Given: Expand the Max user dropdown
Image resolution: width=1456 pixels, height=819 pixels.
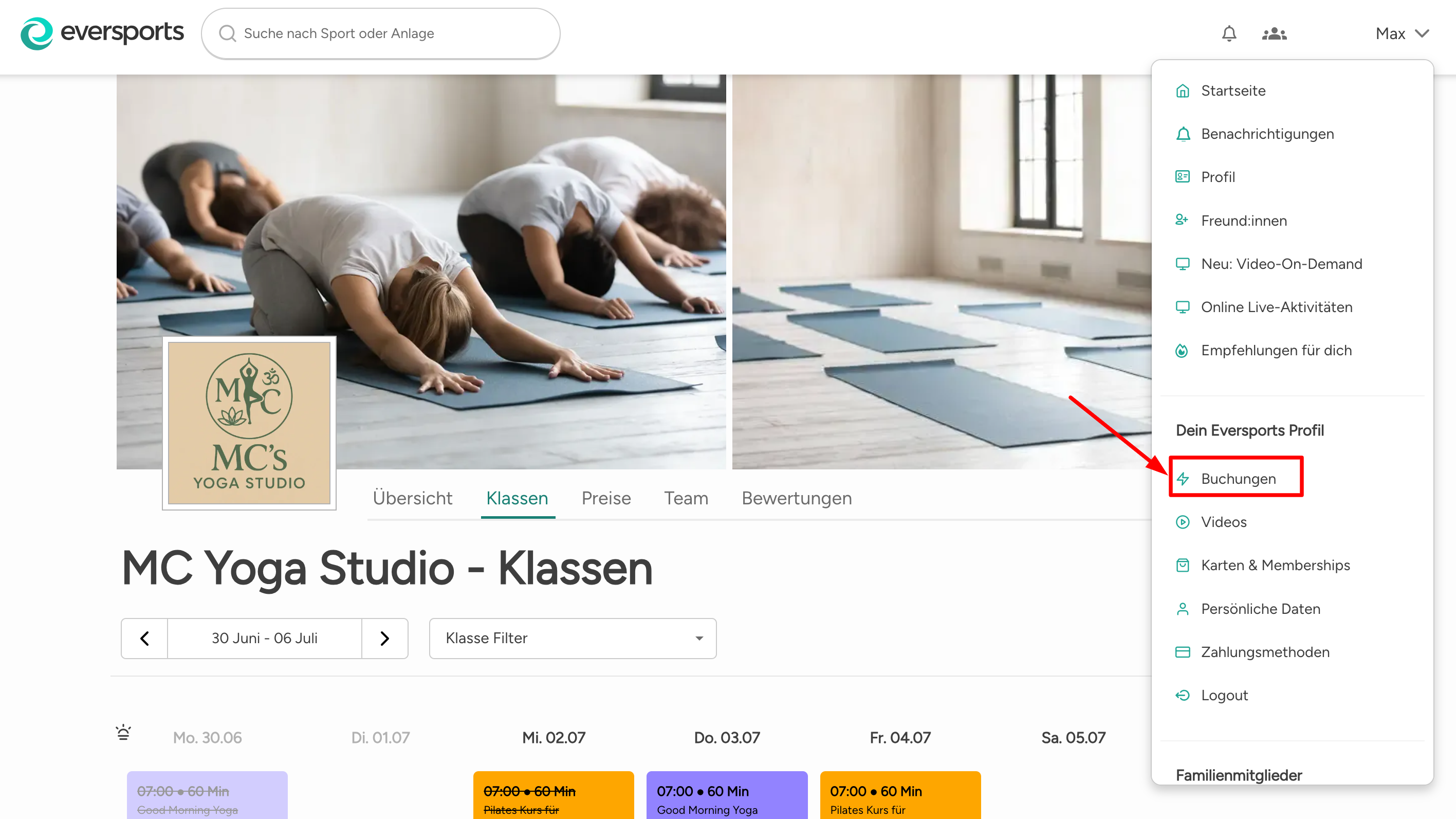Looking at the screenshot, I should pyautogui.click(x=1402, y=33).
